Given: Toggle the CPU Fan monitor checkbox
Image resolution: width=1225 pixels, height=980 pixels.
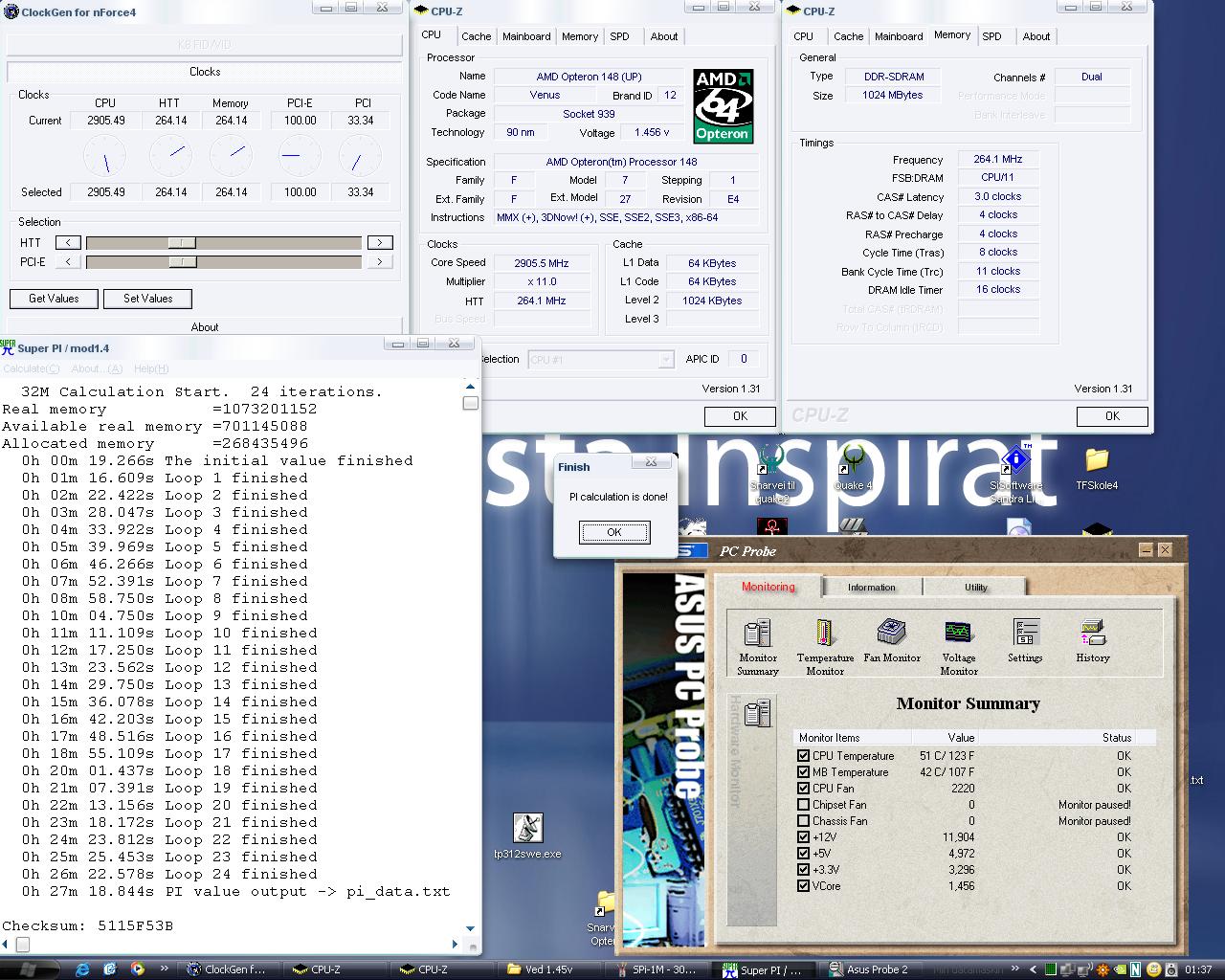Looking at the screenshot, I should coord(803,789).
